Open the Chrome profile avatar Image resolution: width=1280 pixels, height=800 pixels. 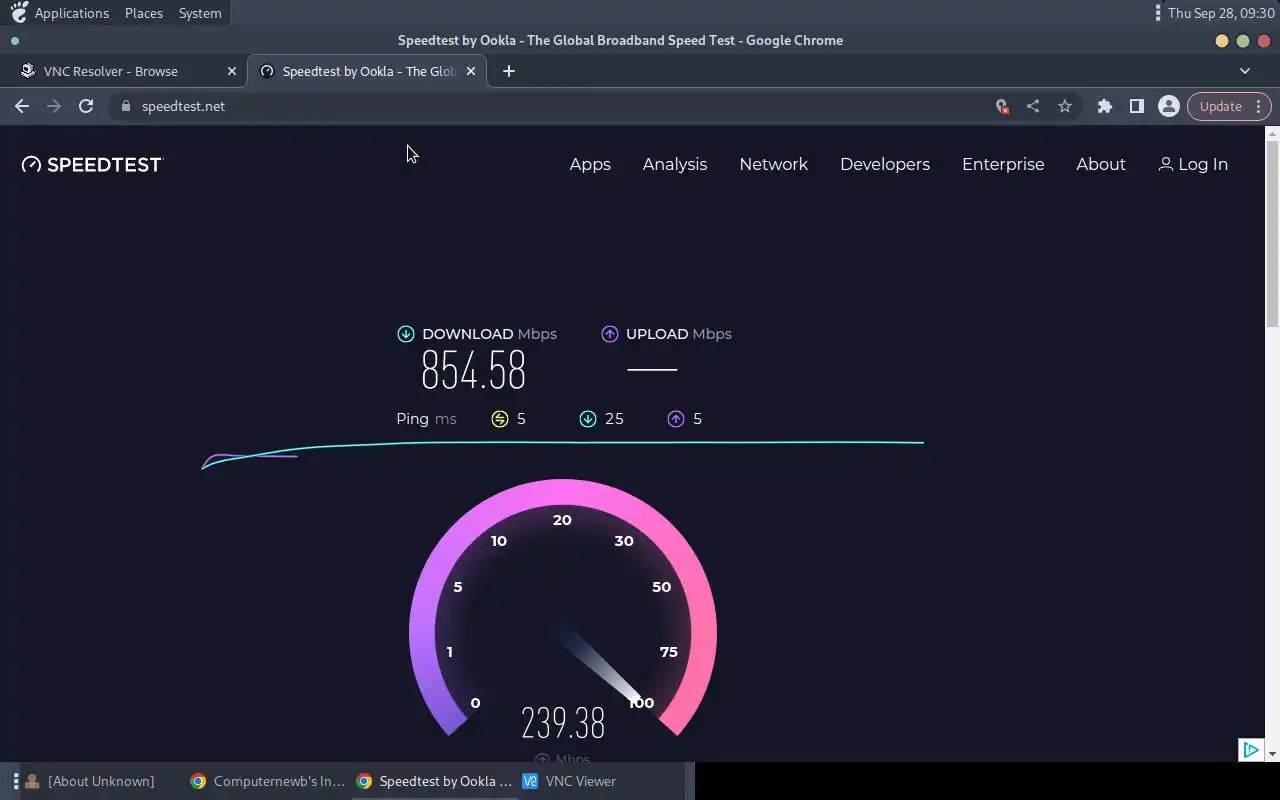[1168, 106]
